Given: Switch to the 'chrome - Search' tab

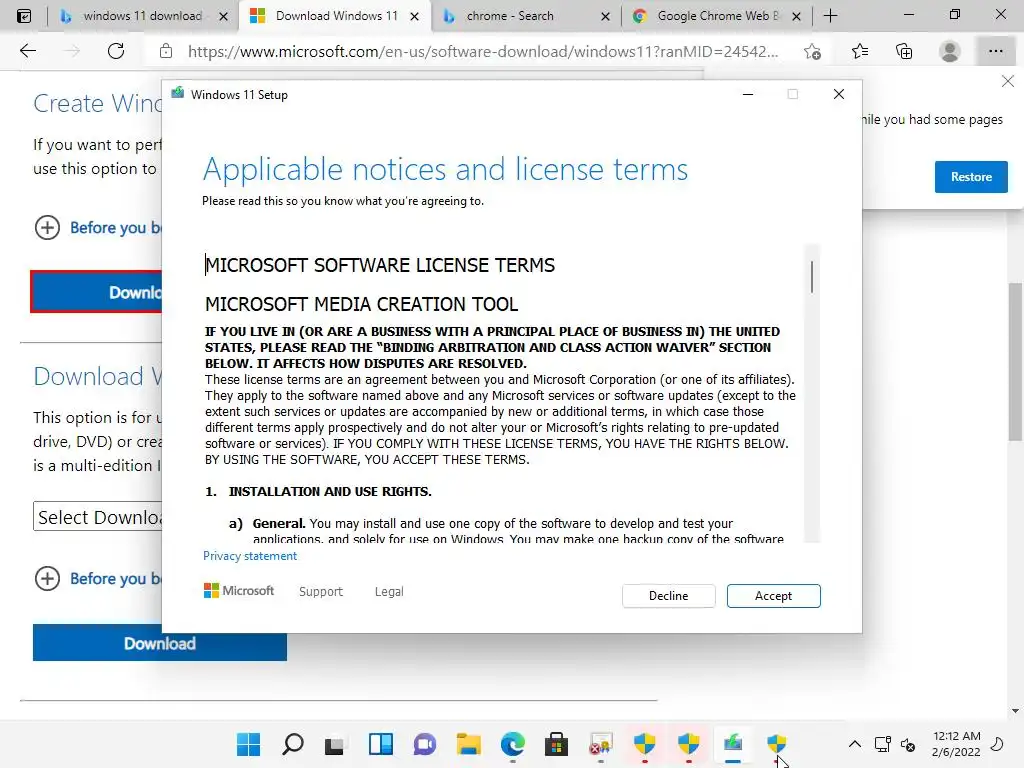Looking at the screenshot, I should 510,16.
